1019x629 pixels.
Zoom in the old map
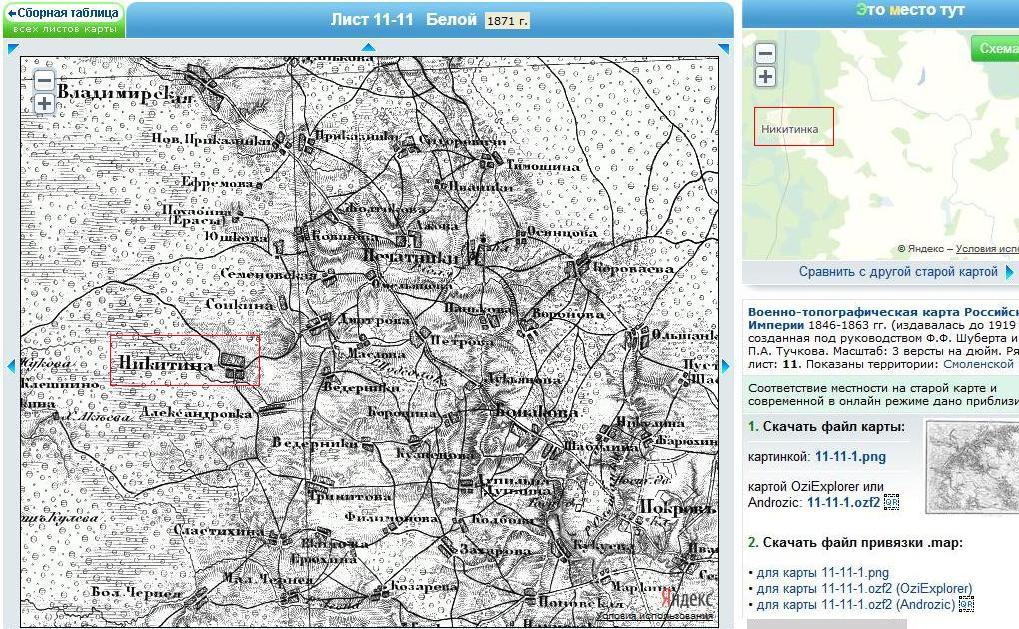coord(44,103)
